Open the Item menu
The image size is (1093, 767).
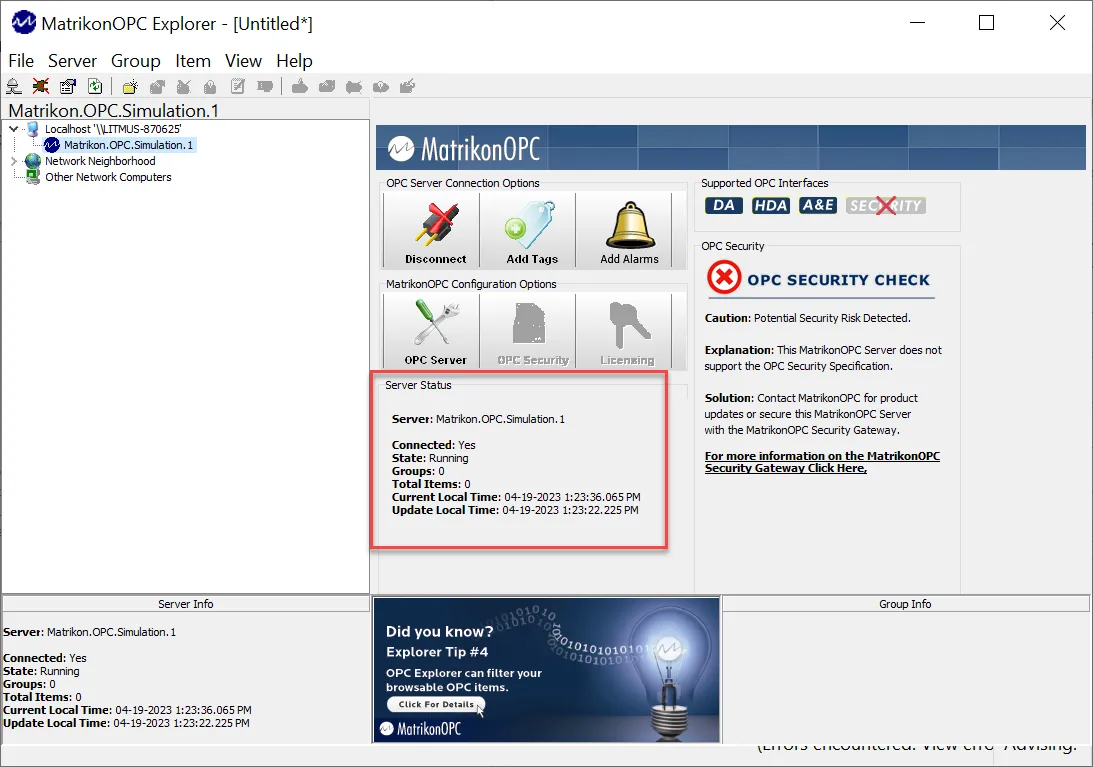coord(192,61)
